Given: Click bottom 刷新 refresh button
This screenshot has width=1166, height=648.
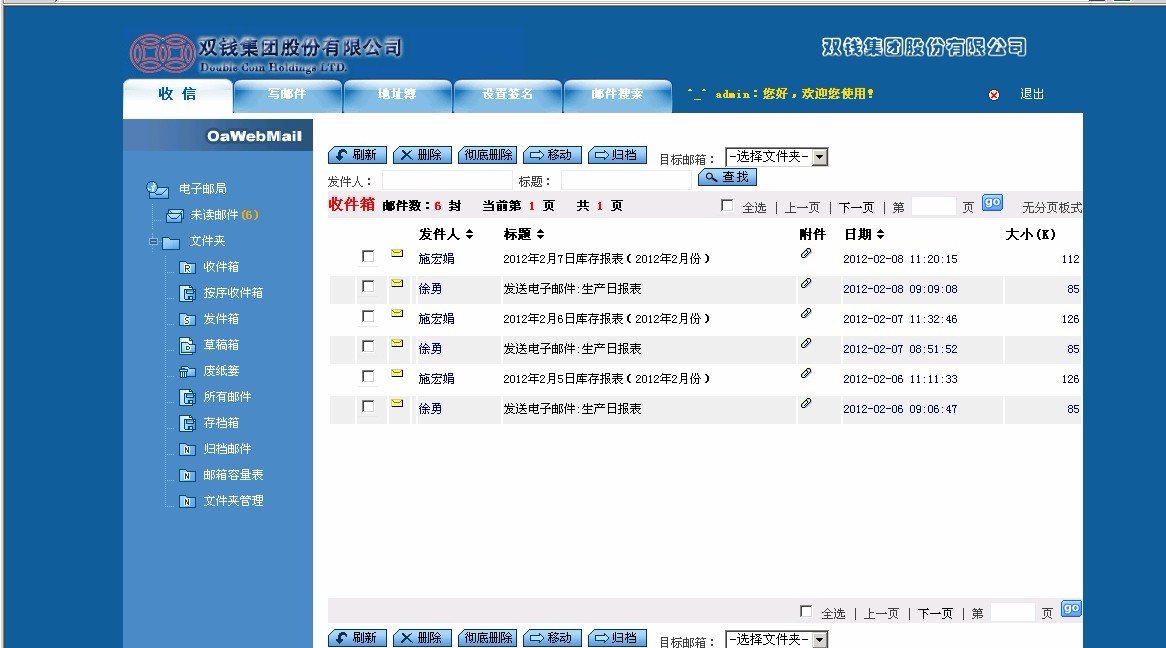Looking at the screenshot, I should coord(357,638).
